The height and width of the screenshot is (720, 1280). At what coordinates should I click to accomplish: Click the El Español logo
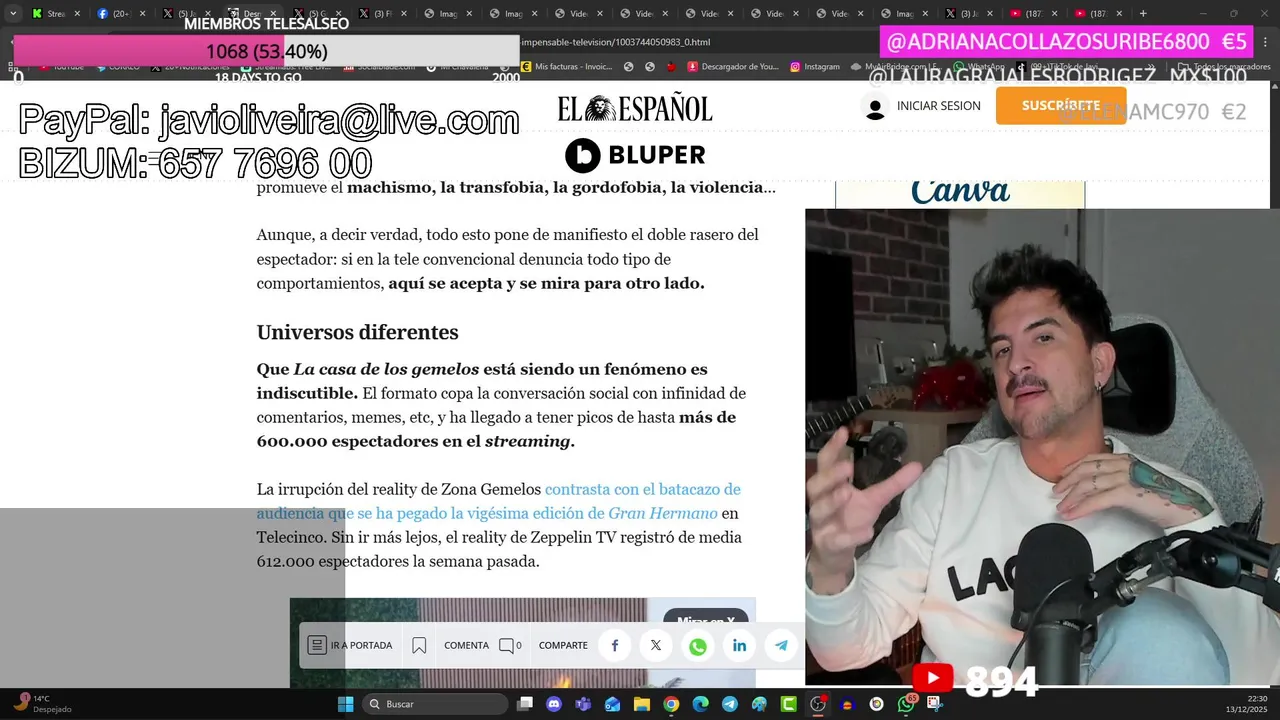tap(635, 108)
